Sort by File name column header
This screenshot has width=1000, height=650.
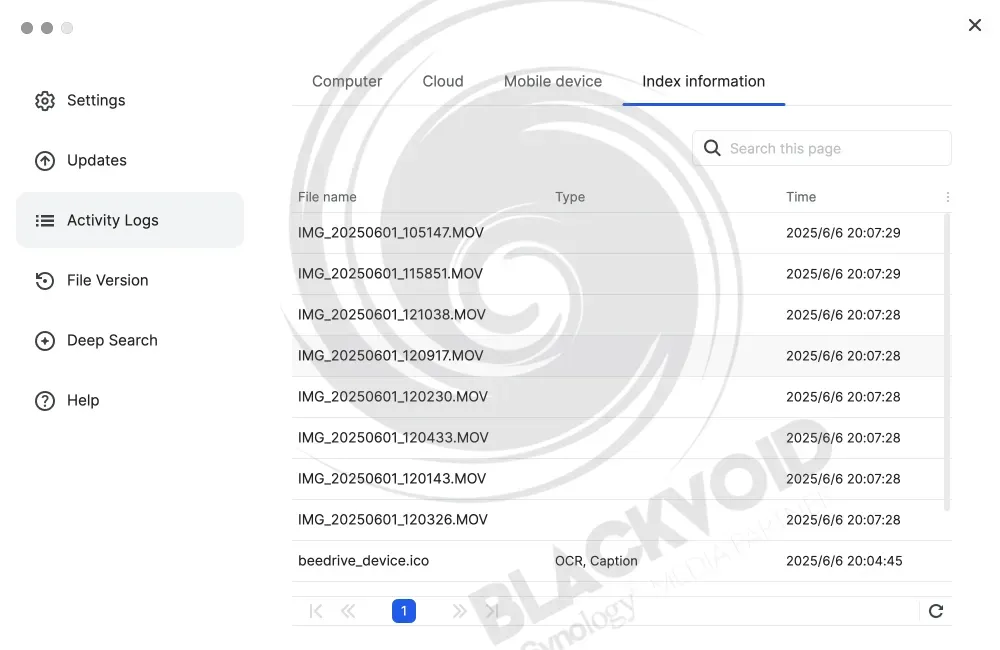(327, 197)
